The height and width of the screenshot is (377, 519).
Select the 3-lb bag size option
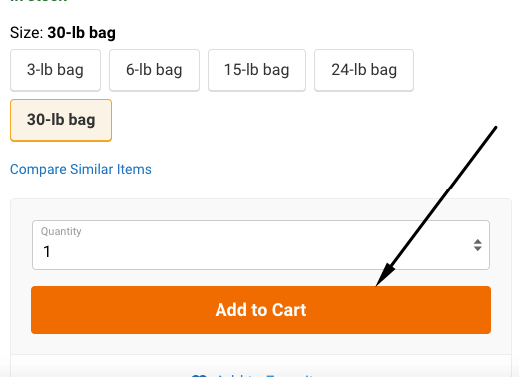[55, 70]
